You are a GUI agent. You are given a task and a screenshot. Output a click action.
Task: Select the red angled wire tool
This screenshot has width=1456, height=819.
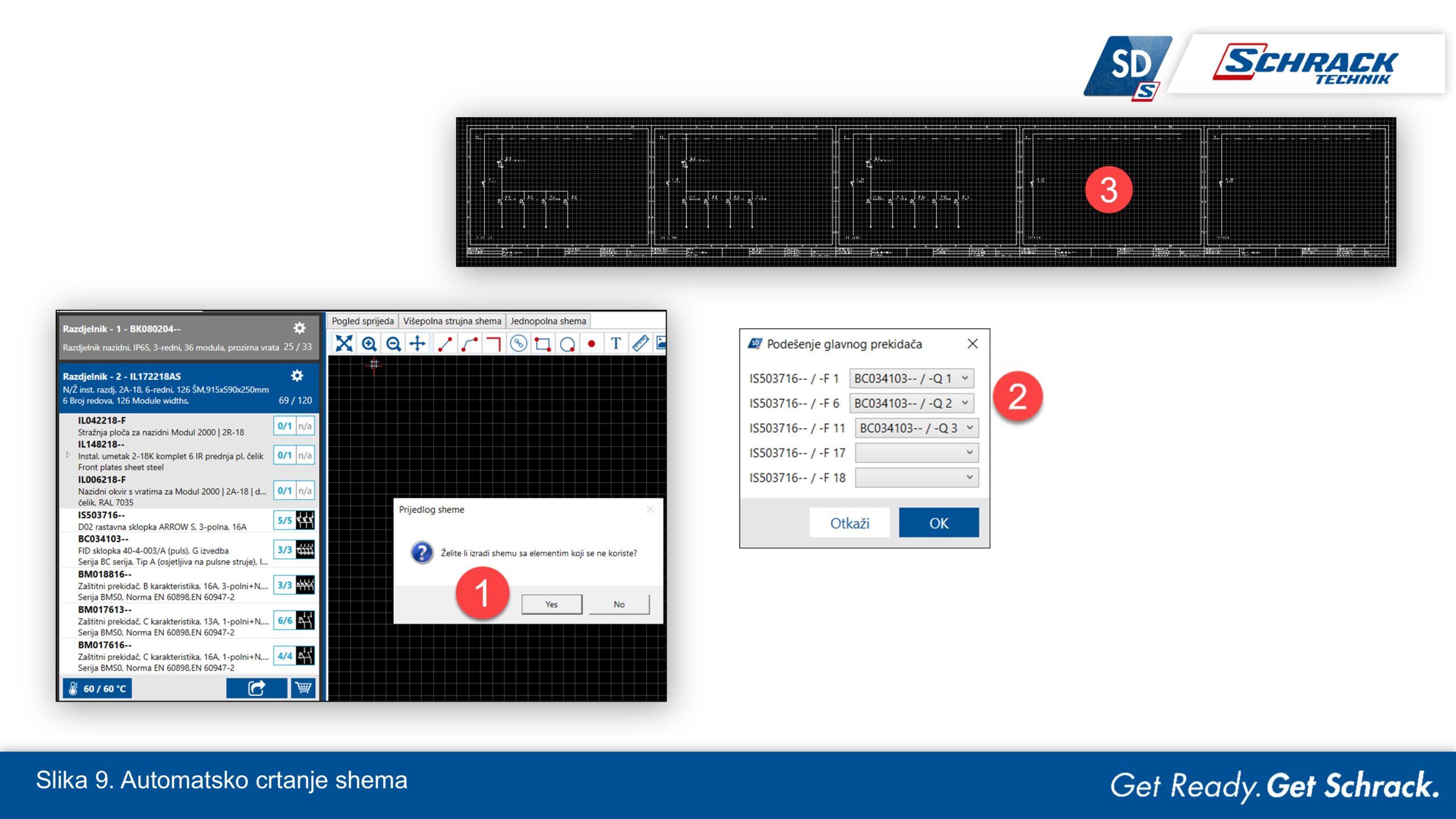click(494, 344)
